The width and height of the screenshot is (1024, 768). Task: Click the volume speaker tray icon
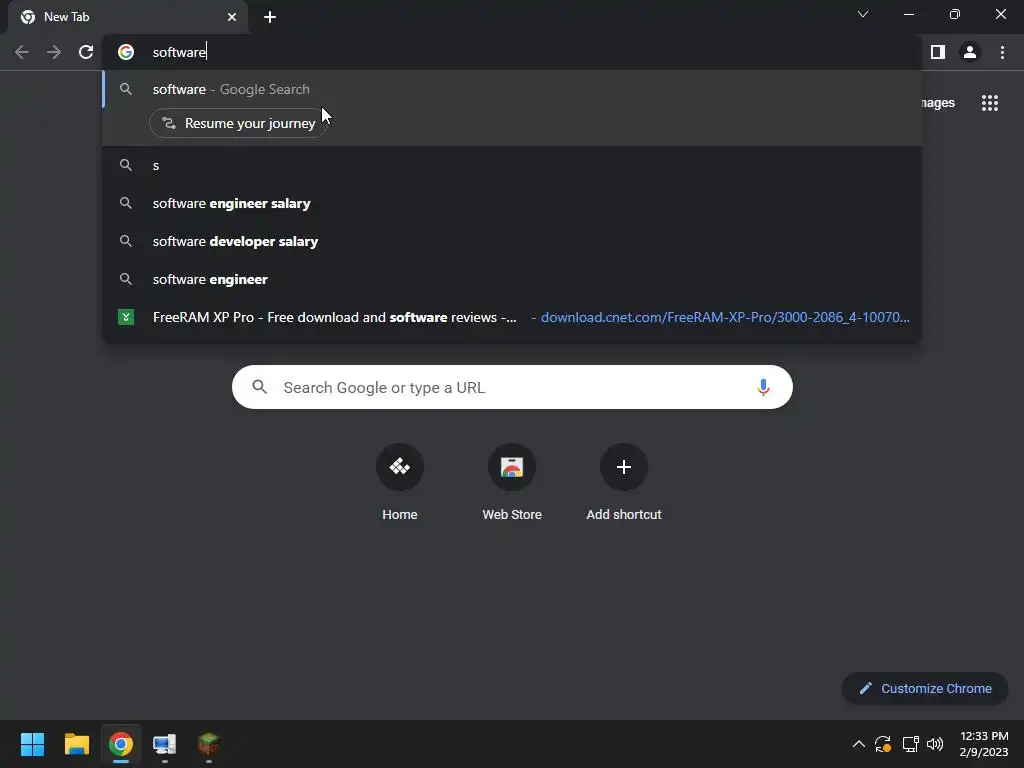(935, 744)
